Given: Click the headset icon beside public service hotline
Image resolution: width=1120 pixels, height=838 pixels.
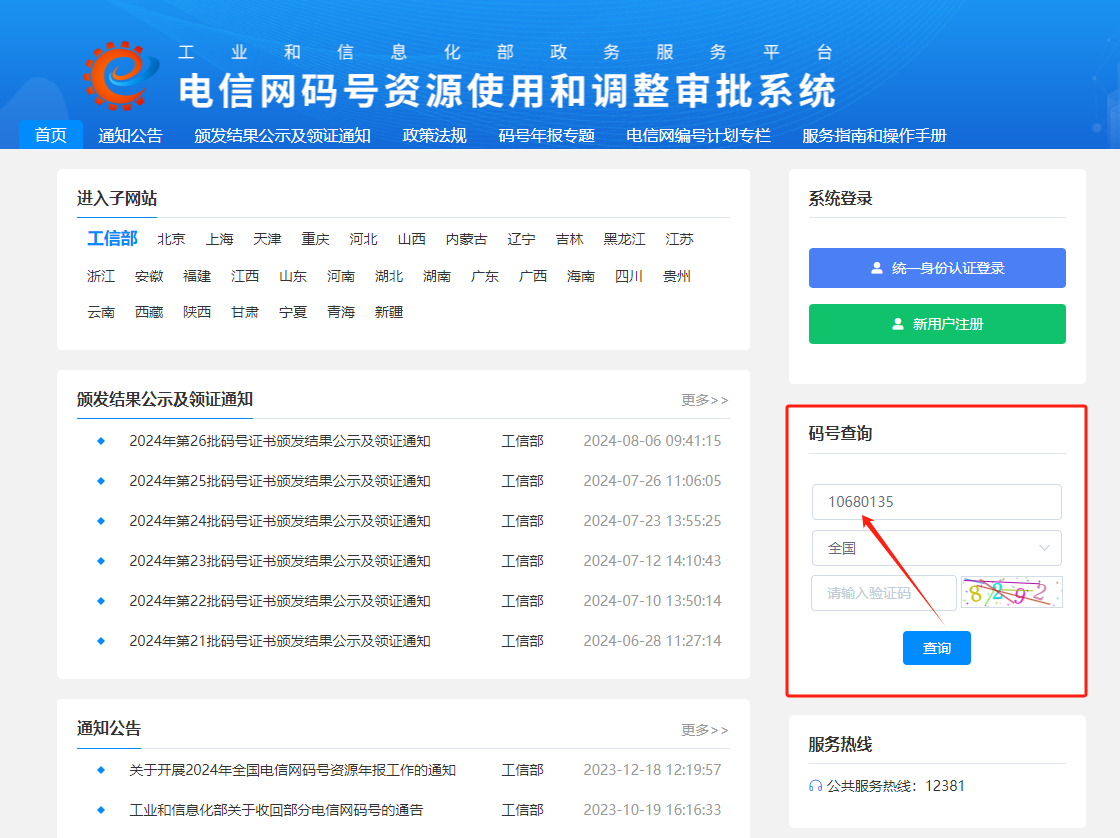Looking at the screenshot, I should tap(815, 786).
